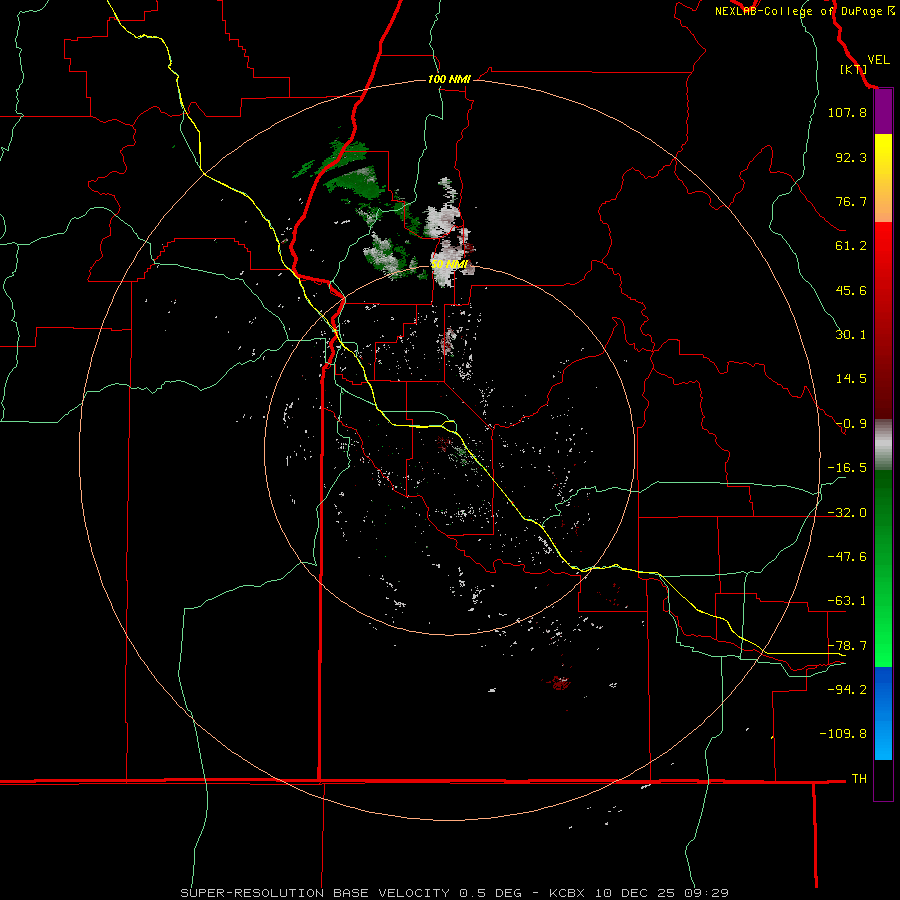Click the -16.5 velocity scale value
Screen dimensions: 900x900
click(847, 468)
